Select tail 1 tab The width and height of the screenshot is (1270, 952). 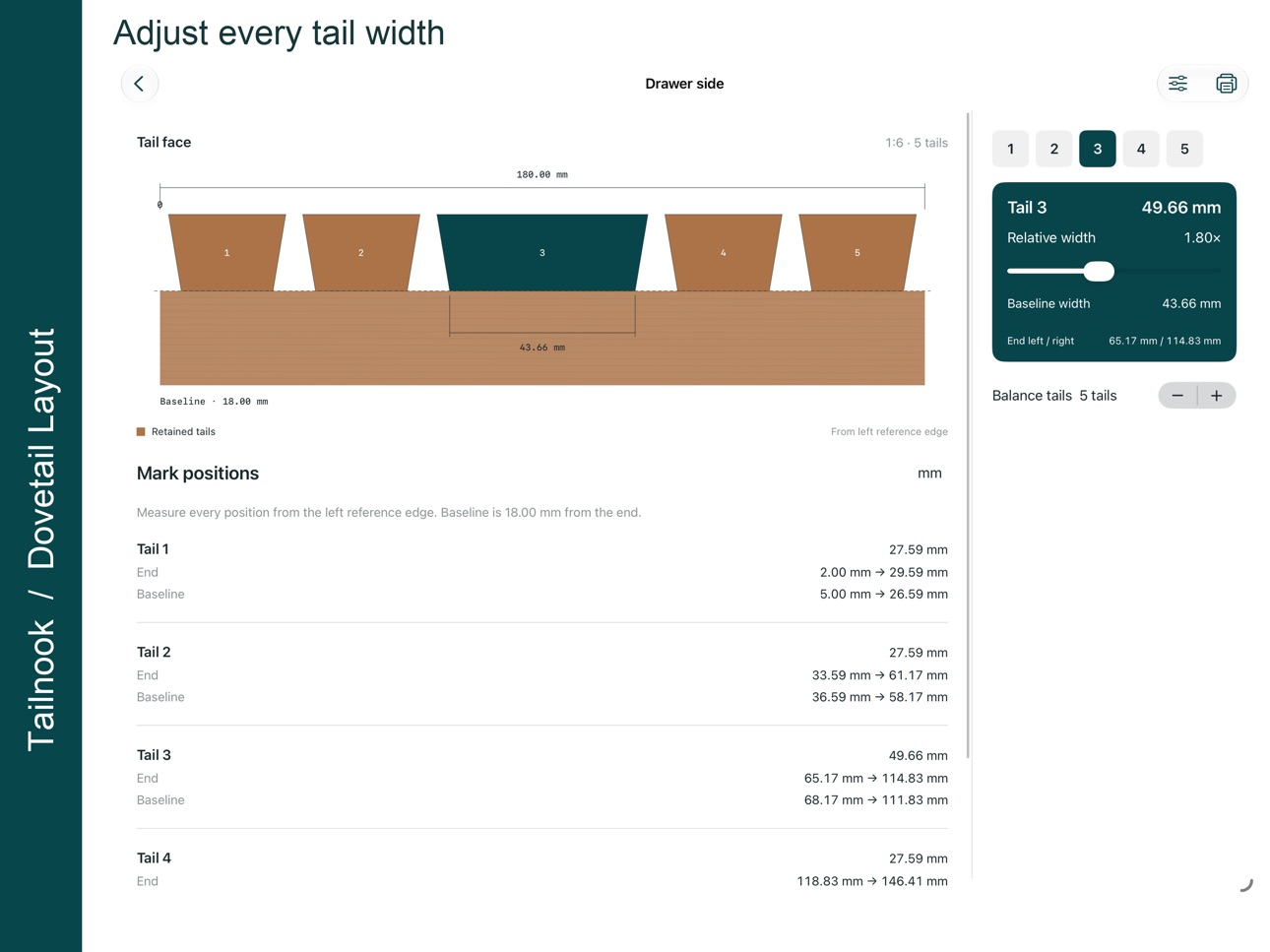1010,149
